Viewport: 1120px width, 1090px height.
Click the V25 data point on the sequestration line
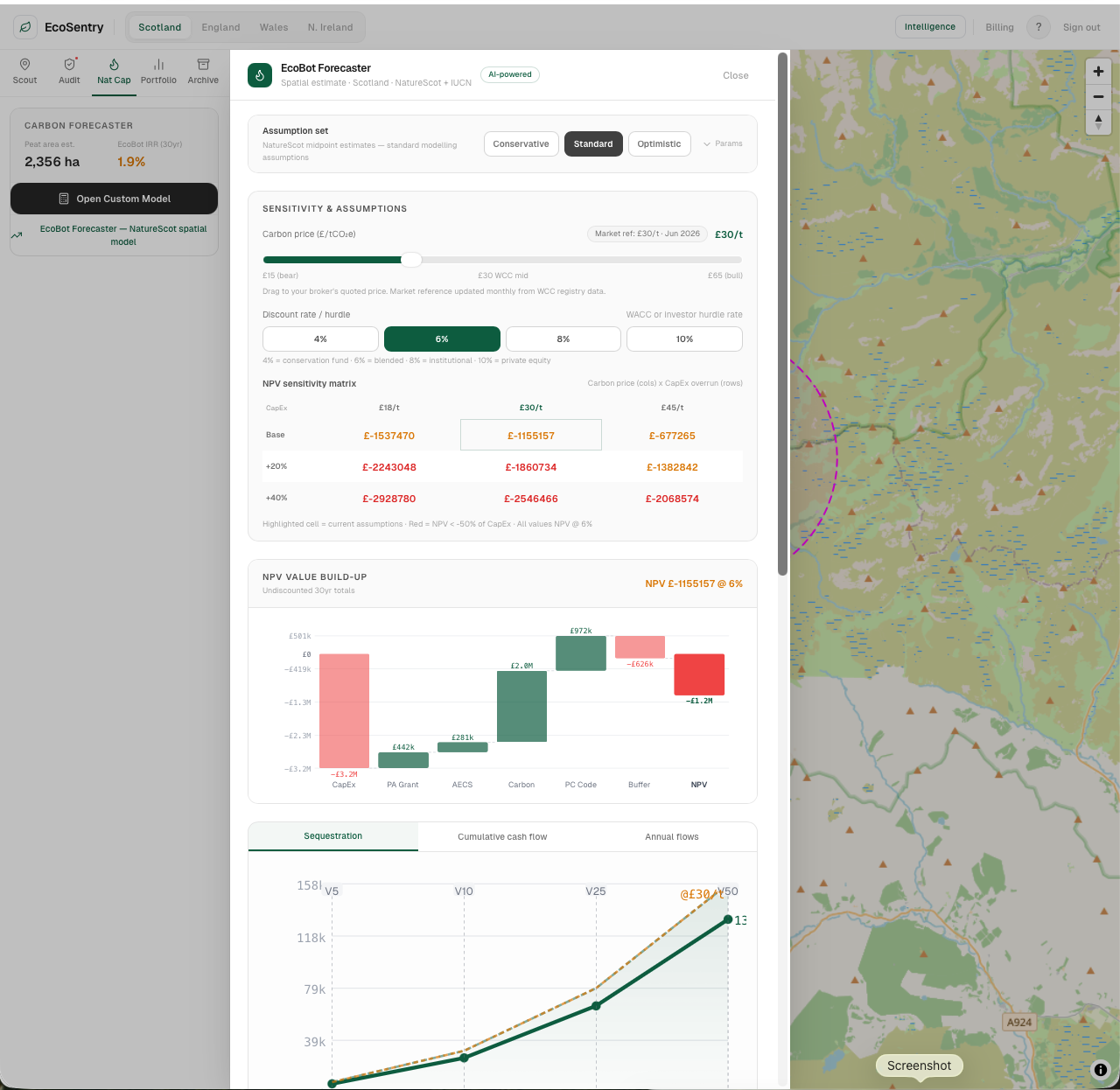tap(596, 1006)
